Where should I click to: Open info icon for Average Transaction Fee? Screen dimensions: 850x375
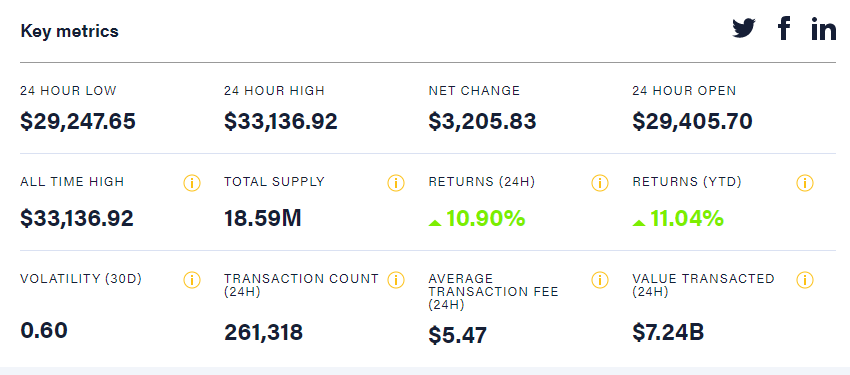click(600, 280)
